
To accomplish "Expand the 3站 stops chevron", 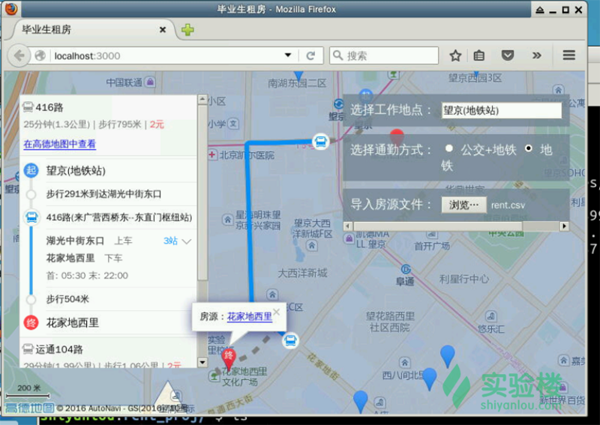I will [187, 241].
